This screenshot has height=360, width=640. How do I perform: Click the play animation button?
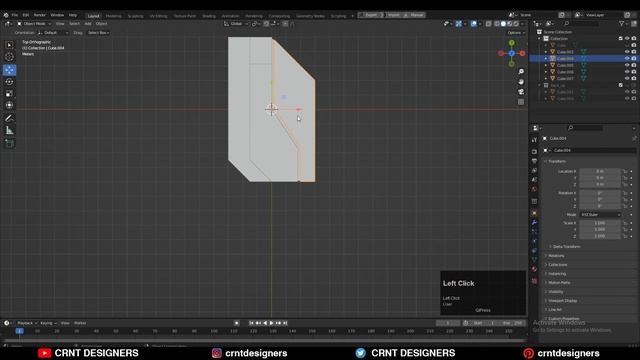pos(271,323)
